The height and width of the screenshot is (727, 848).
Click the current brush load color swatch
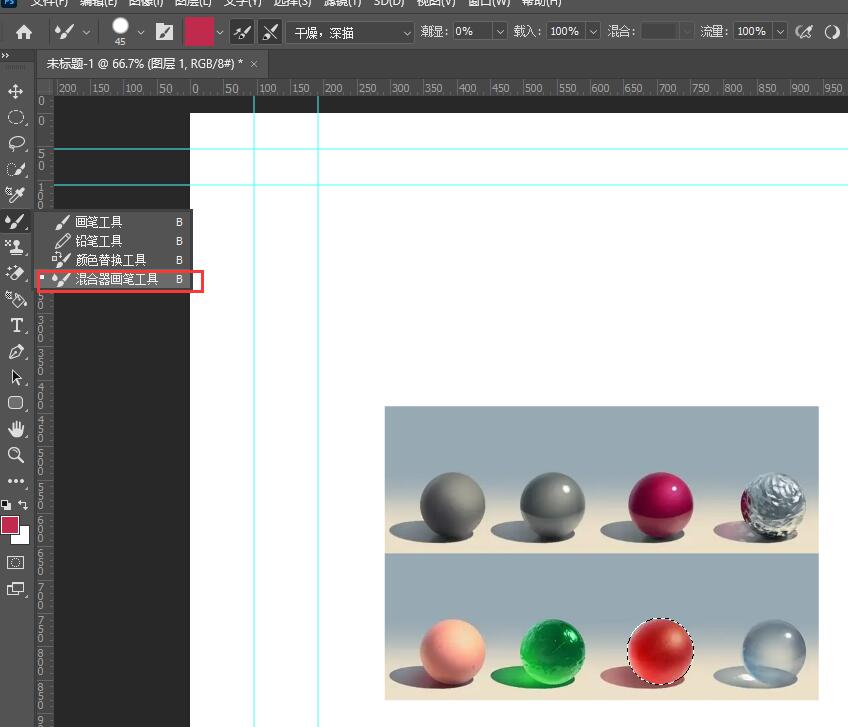click(x=199, y=32)
